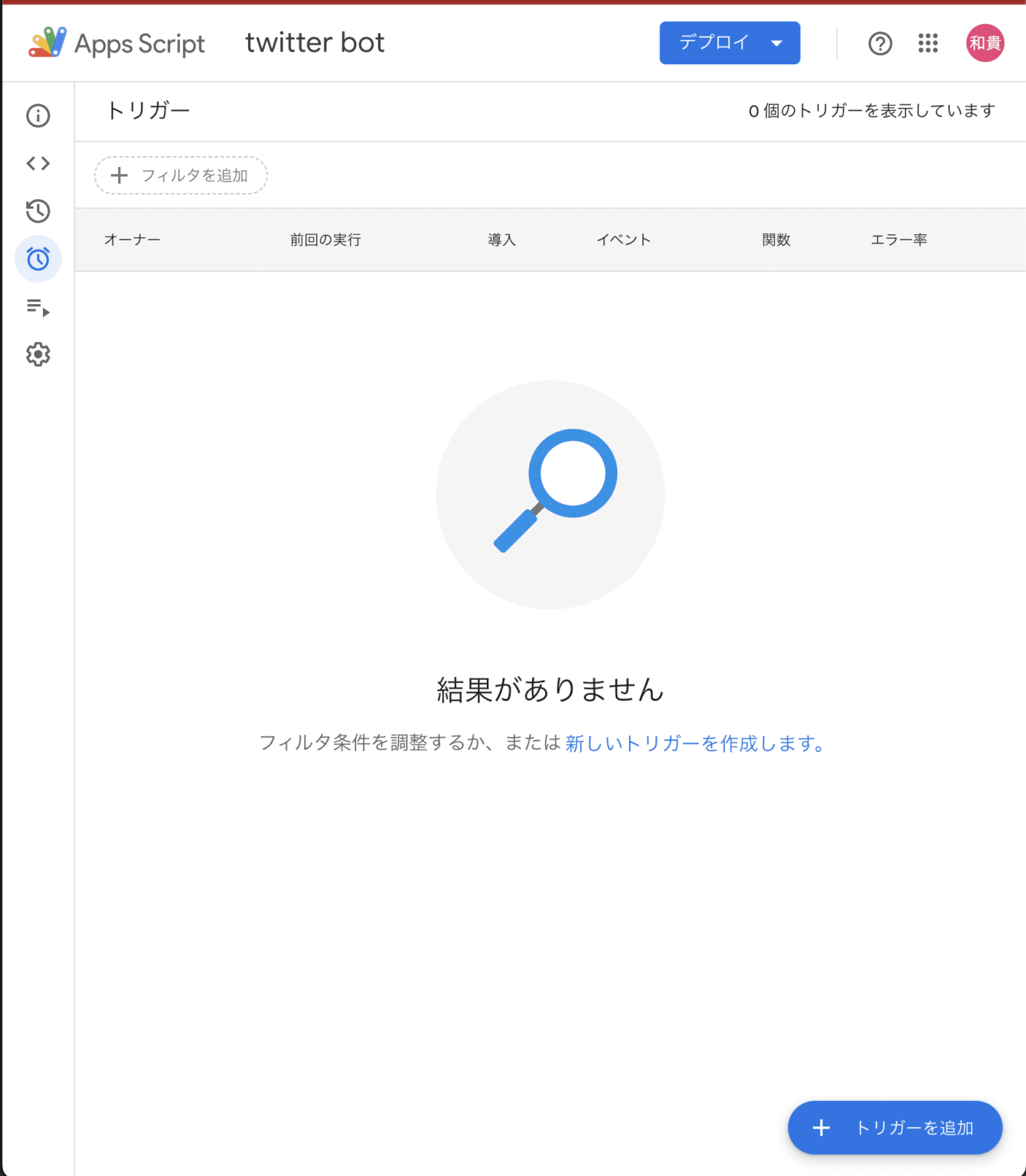Image resolution: width=1026 pixels, height=1176 pixels.
Task: Click the project title twitter bot
Action: point(314,43)
